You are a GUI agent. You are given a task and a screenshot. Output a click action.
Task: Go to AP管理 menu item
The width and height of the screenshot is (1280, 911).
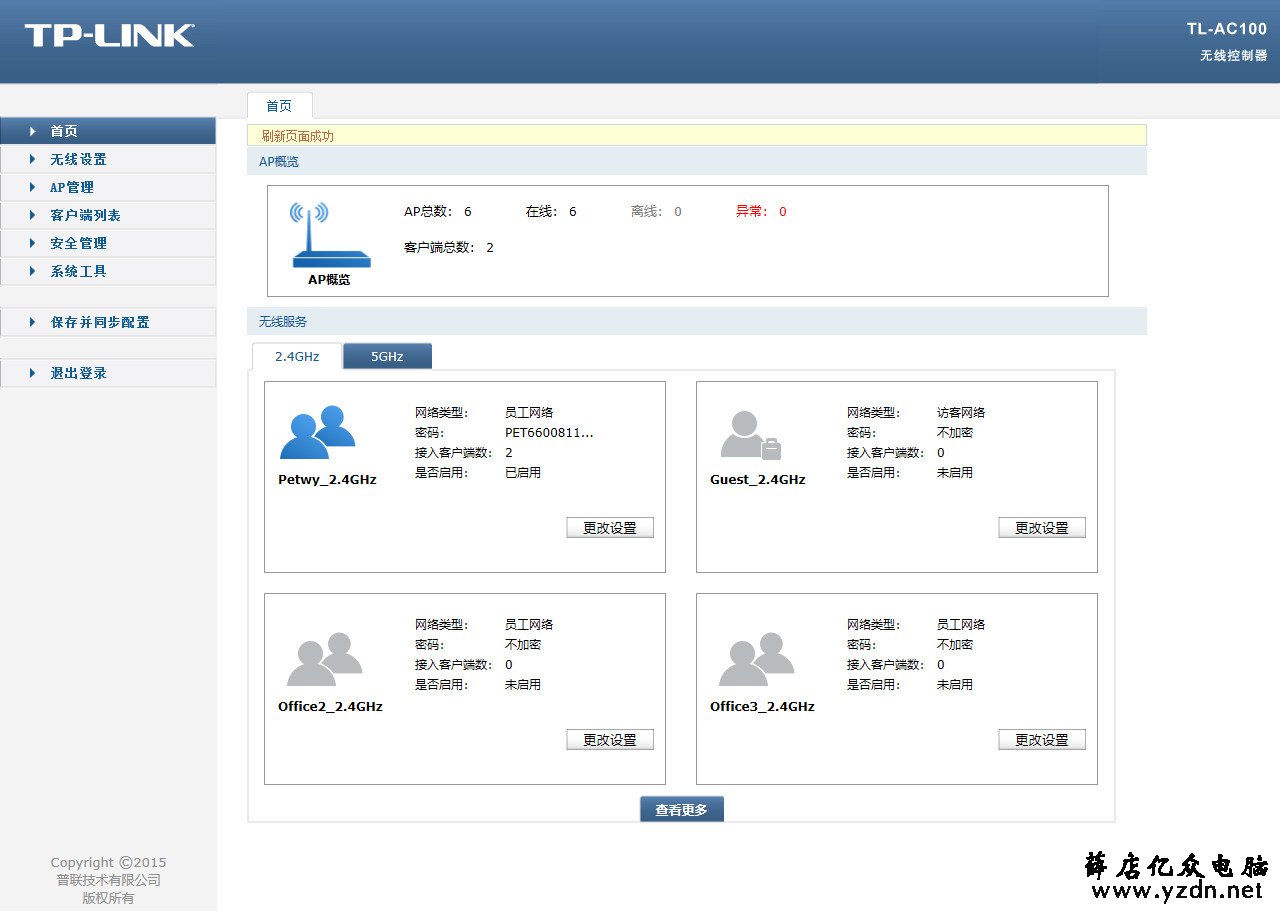pos(108,187)
